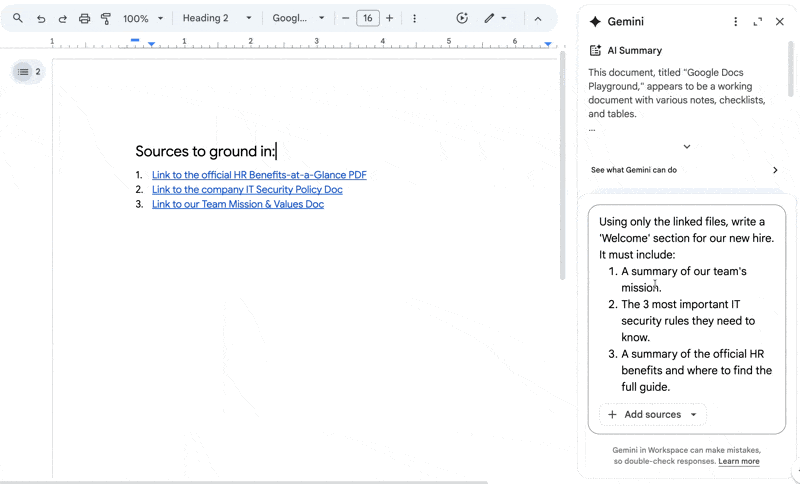Open the Heading 2 paragraph style dropdown
Image resolution: width=800 pixels, height=484 pixels.
[x=215, y=18]
